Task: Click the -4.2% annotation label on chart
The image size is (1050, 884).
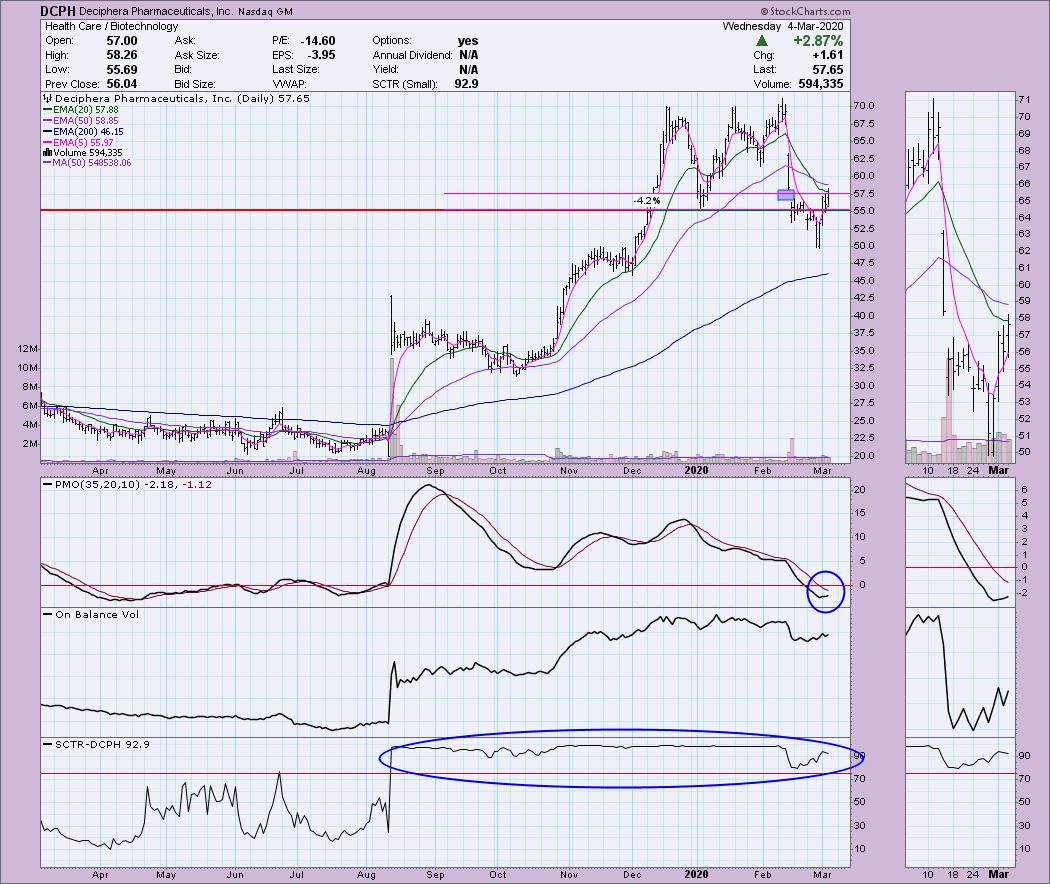Action: (647, 200)
